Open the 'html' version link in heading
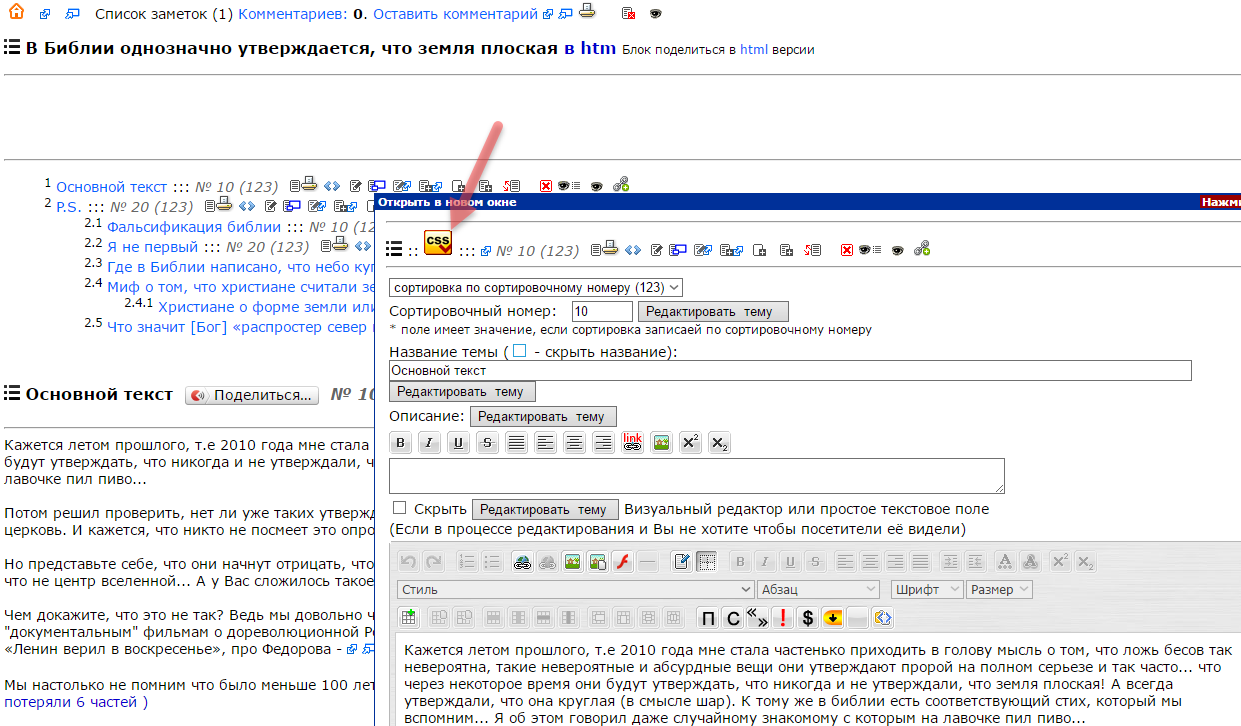This screenshot has width=1241, height=726. tap(754, 49)
